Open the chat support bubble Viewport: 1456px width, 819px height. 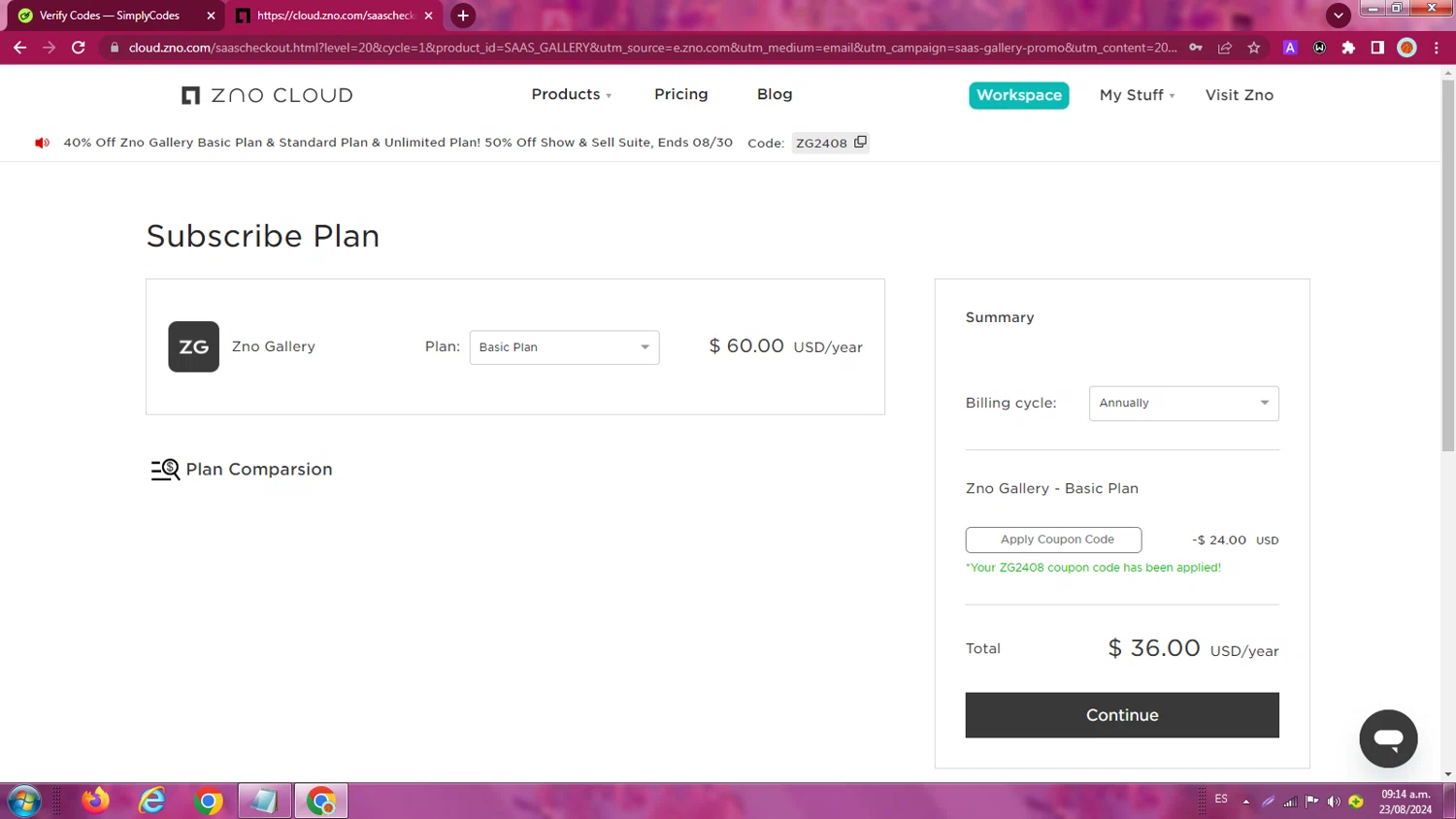point(1388,738)
